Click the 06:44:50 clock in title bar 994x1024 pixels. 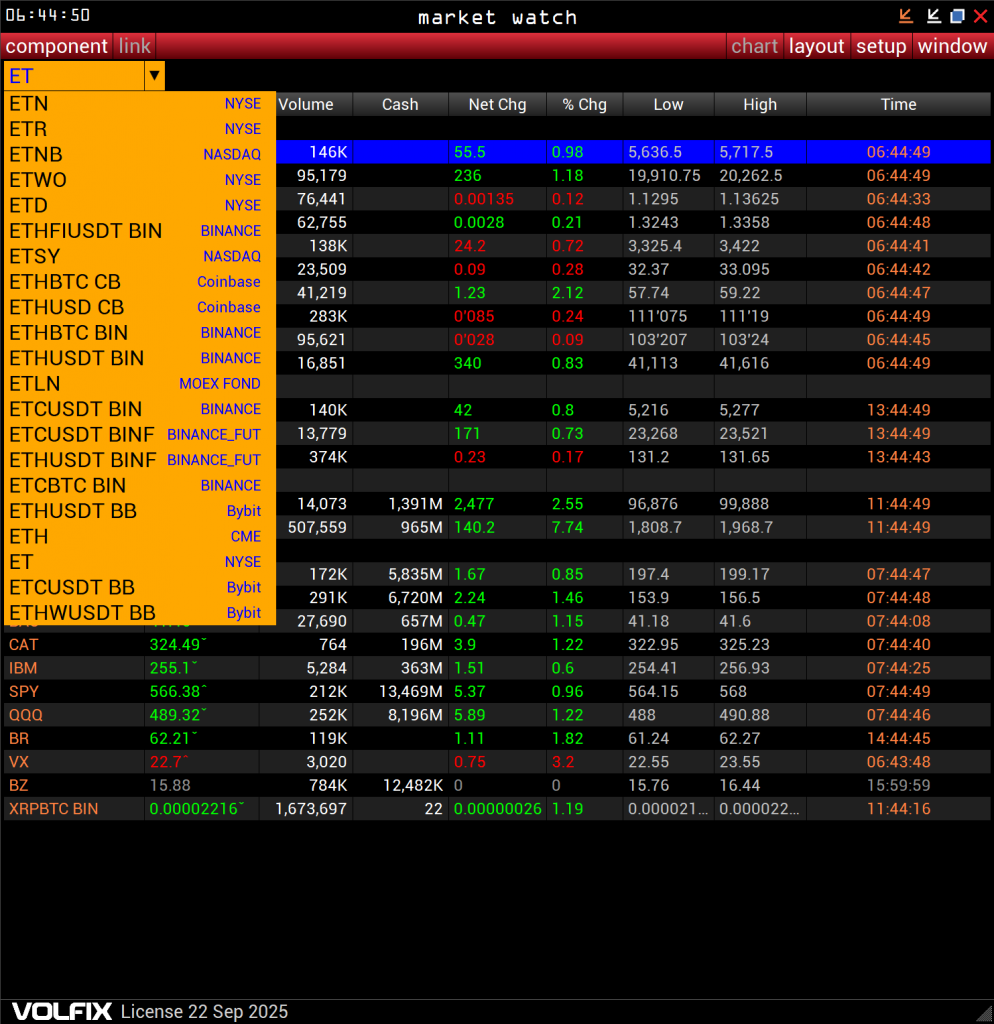[x=48, y=15]
